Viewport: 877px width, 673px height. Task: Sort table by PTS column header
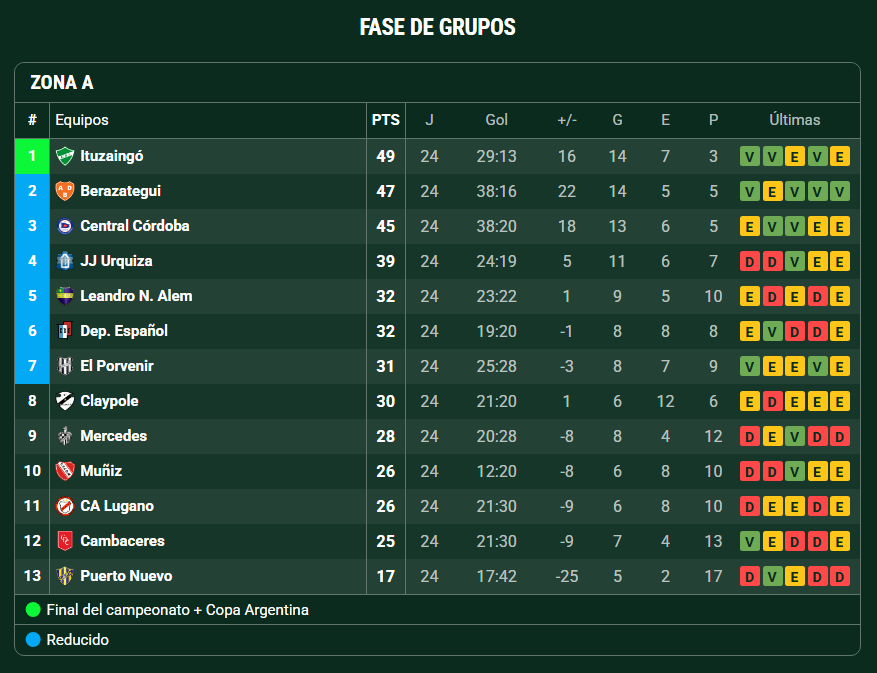386,120
